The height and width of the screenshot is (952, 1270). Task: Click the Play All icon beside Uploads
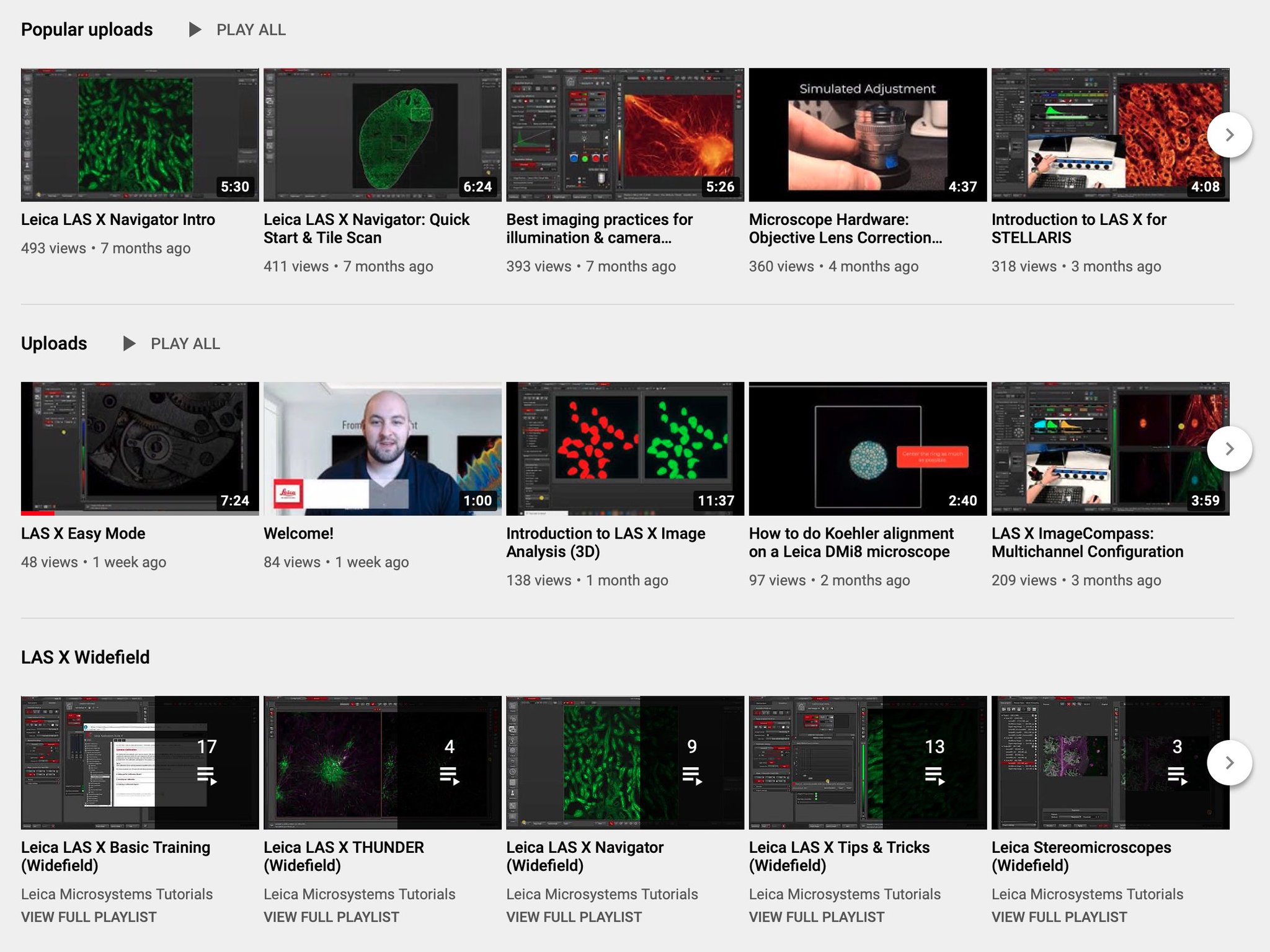pos(129,344)
